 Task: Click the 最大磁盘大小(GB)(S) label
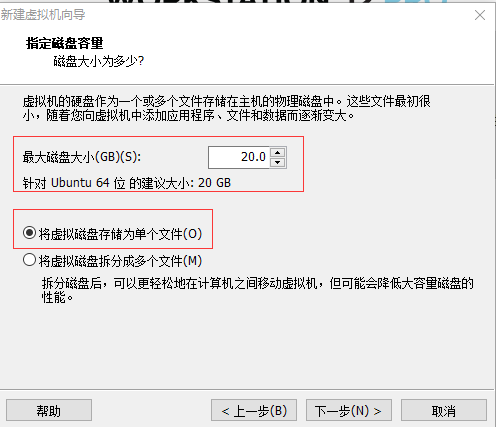tap(82, 157)
